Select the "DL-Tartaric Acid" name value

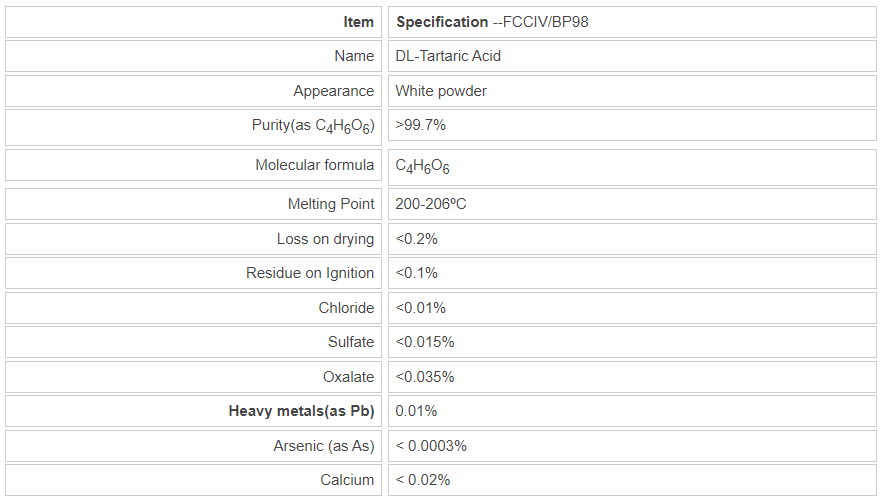pos(448,56)
